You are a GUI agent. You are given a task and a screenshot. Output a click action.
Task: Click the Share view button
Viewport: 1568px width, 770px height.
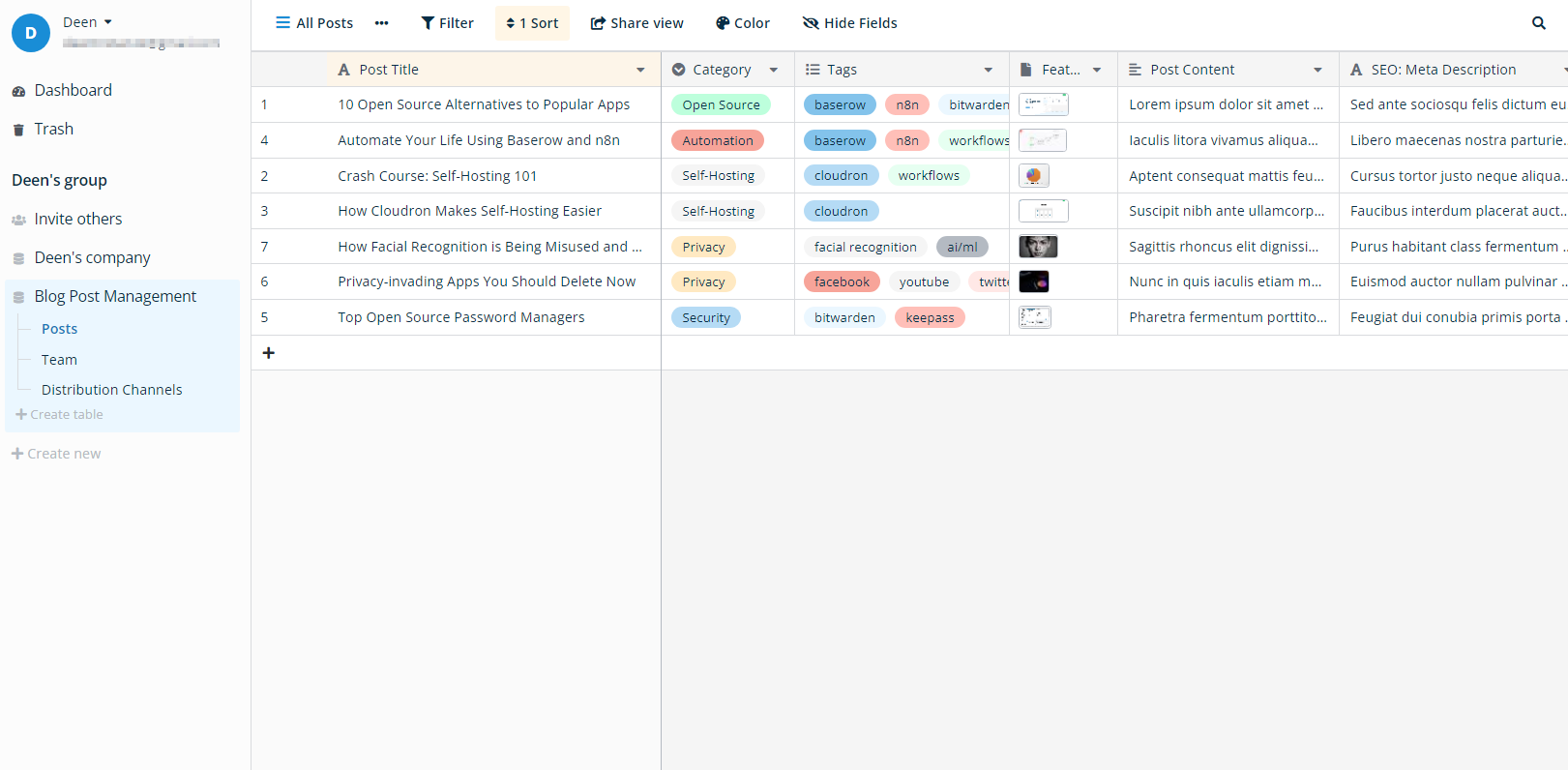coord(636,23)
